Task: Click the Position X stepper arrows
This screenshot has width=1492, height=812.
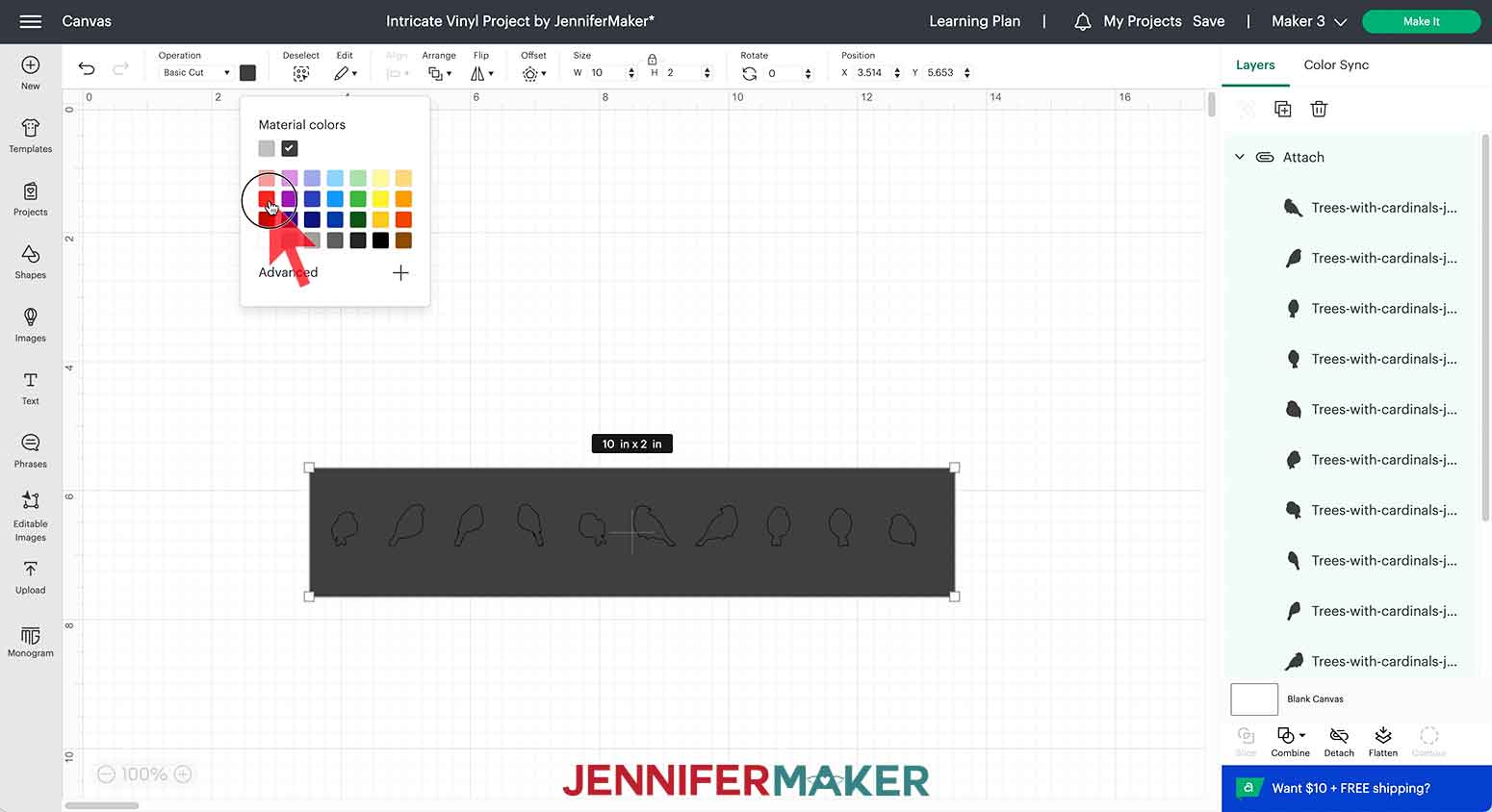Action: (x=897, y=73)
